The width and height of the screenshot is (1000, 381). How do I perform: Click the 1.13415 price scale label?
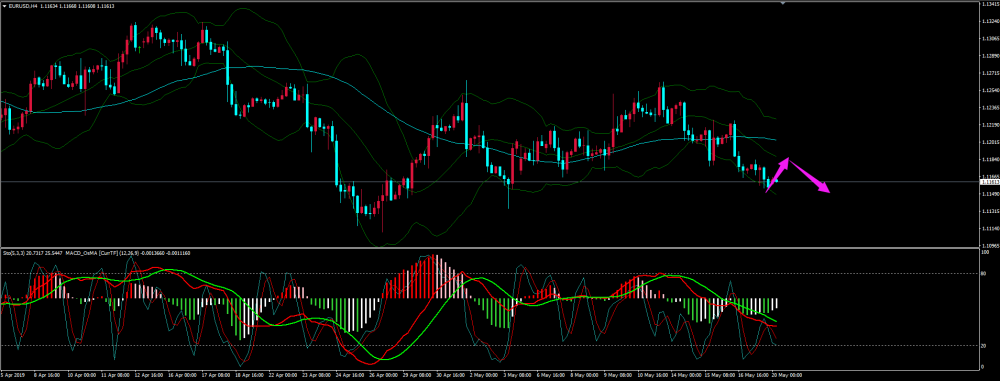coord(989,4)
